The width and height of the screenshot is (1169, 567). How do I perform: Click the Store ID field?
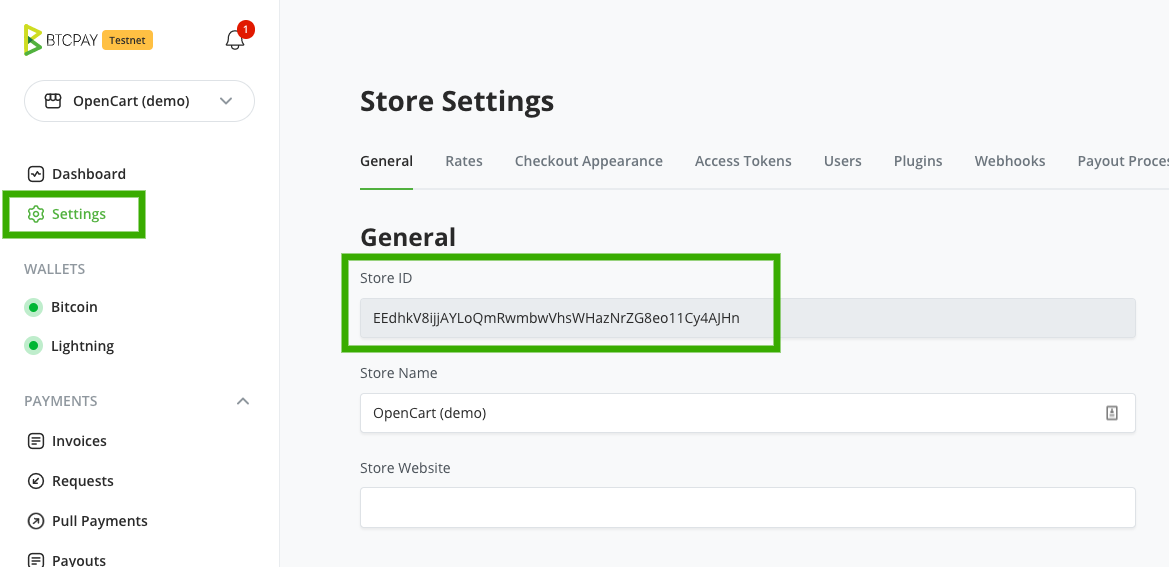748,318
